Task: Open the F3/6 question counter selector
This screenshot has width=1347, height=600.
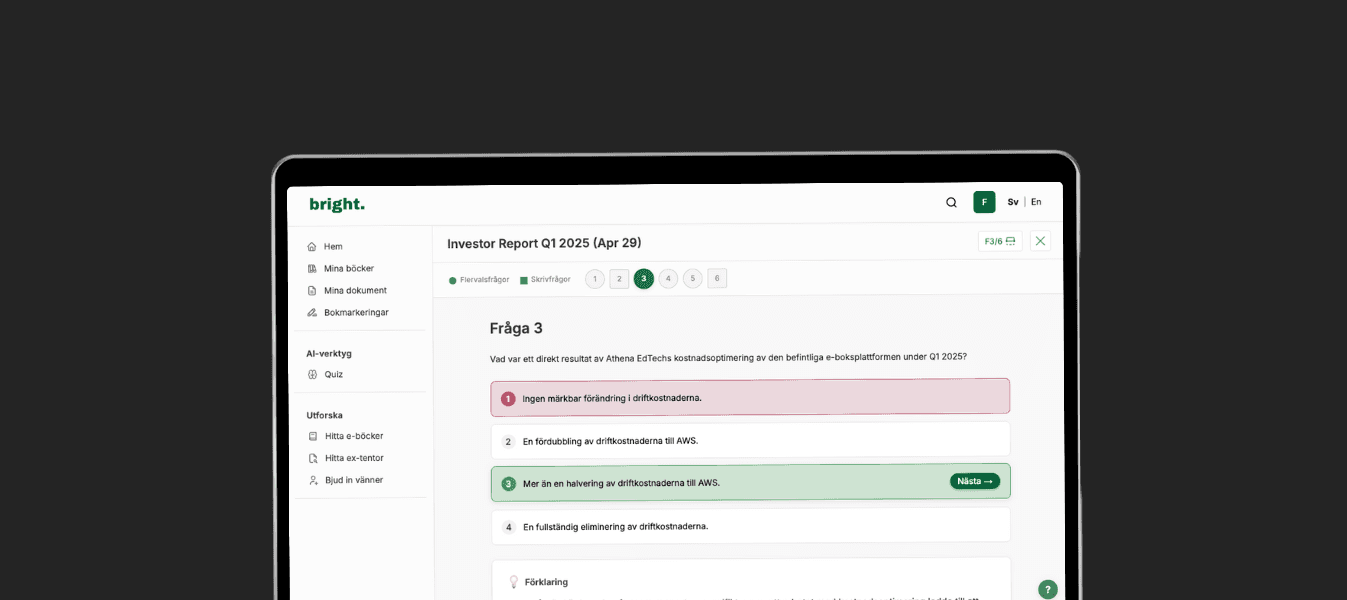Action: (999, 241)
